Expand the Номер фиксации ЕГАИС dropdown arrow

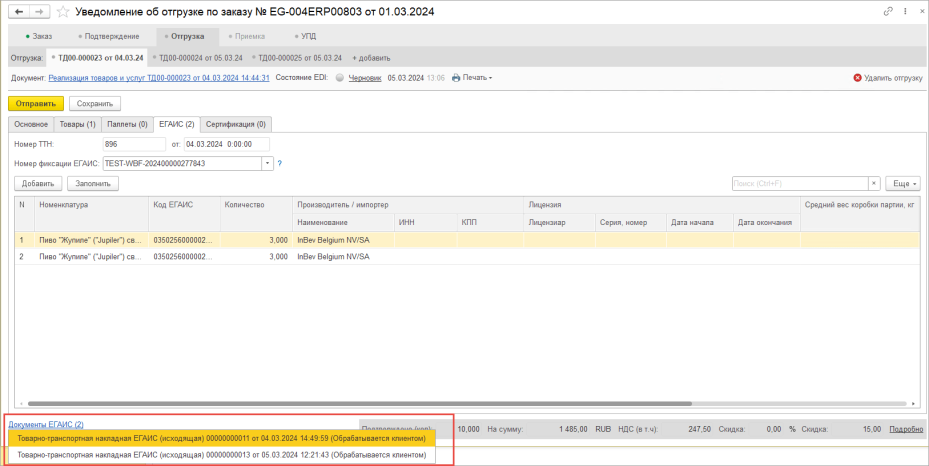point(267,163)
